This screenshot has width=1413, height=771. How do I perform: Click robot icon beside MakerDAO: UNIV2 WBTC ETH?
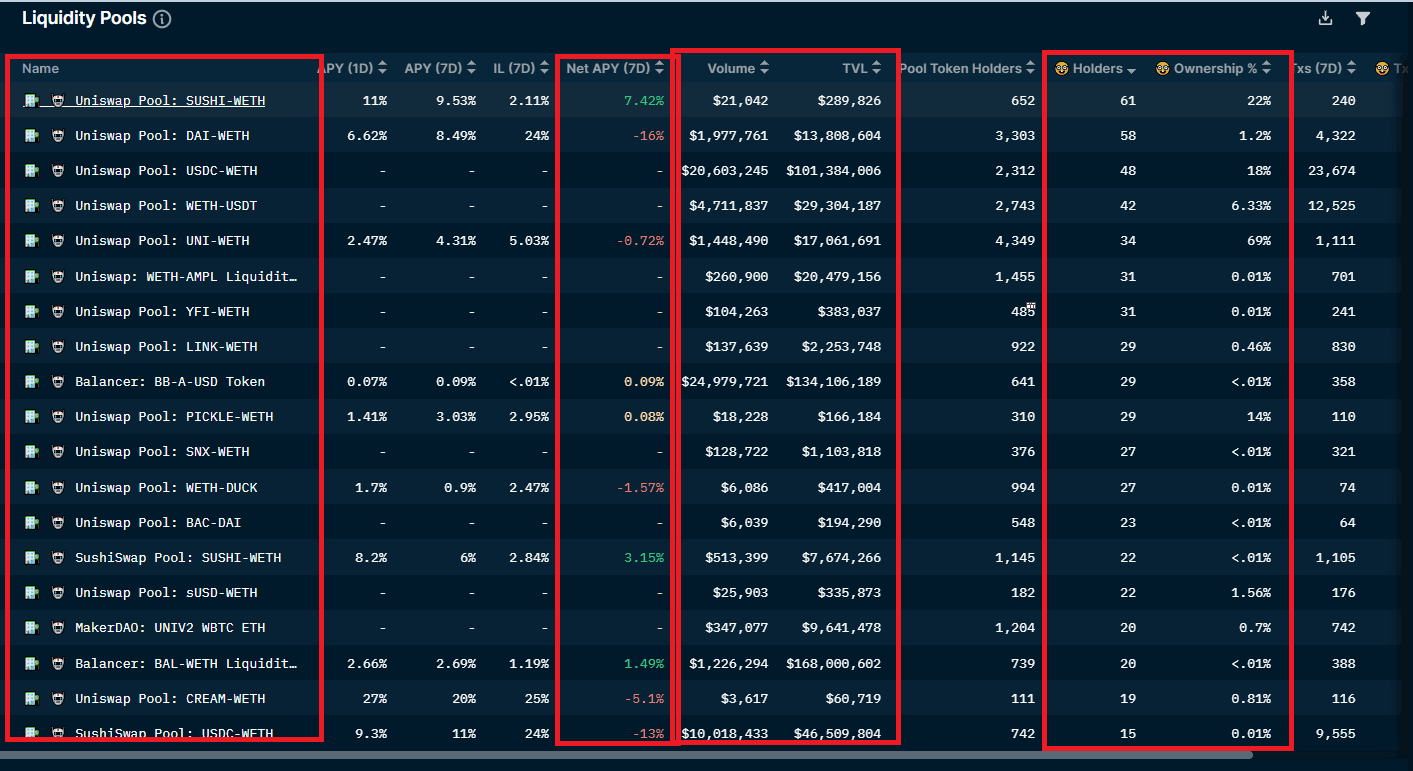(x=57, y=628)
